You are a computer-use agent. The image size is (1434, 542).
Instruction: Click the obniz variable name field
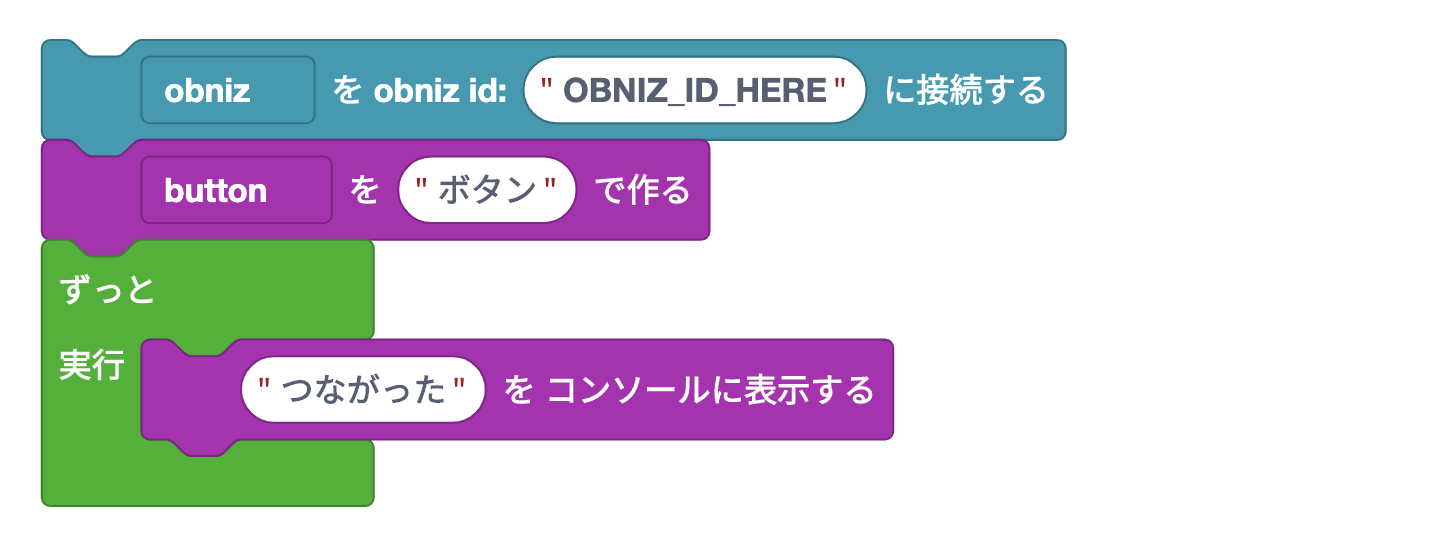227,91
